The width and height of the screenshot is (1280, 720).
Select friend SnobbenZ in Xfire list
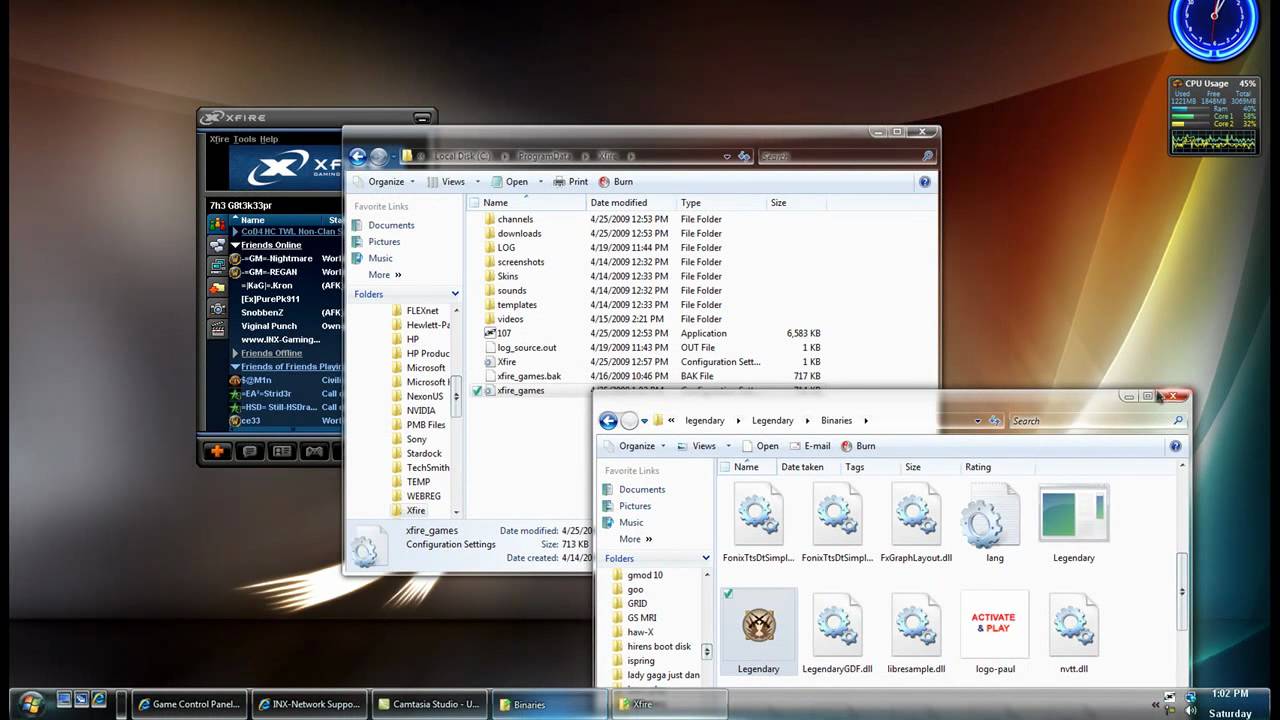click(x=262, y=312)
